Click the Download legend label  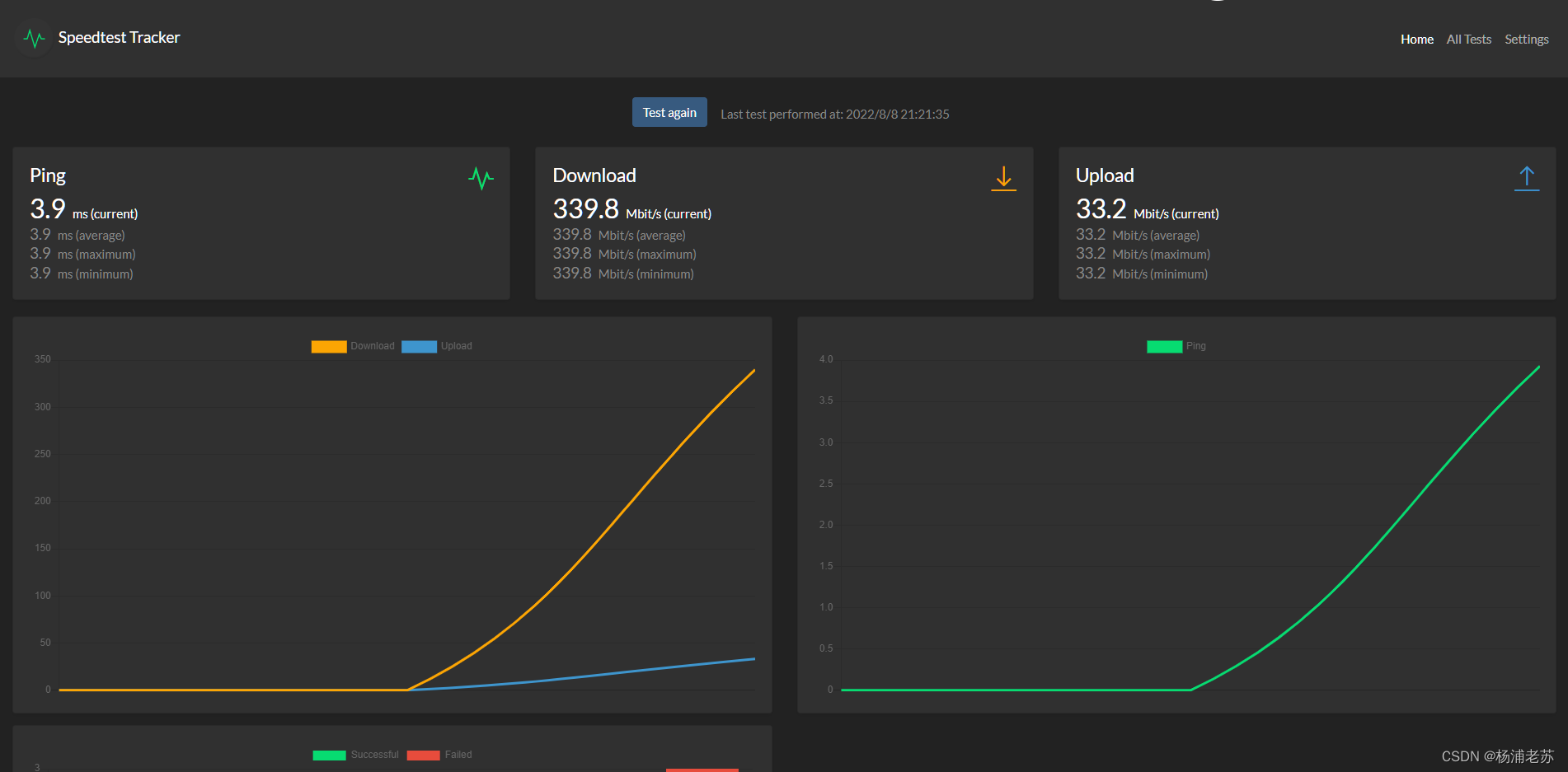tap(373, 346)
